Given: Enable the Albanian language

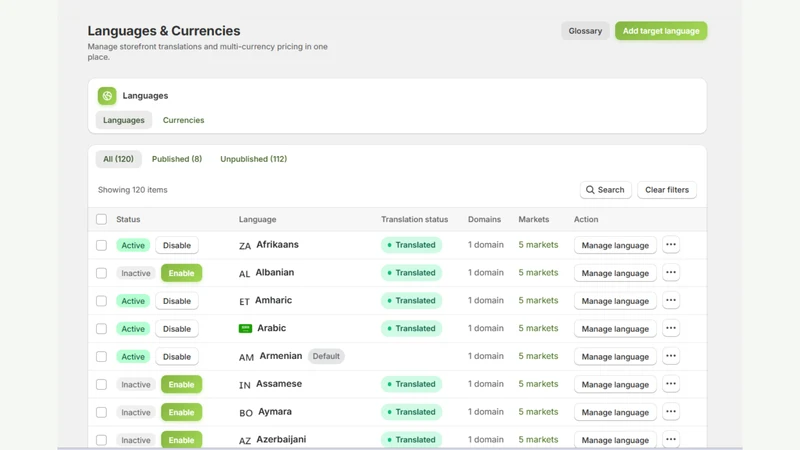Looking at the screenshot, I should 181,273.
